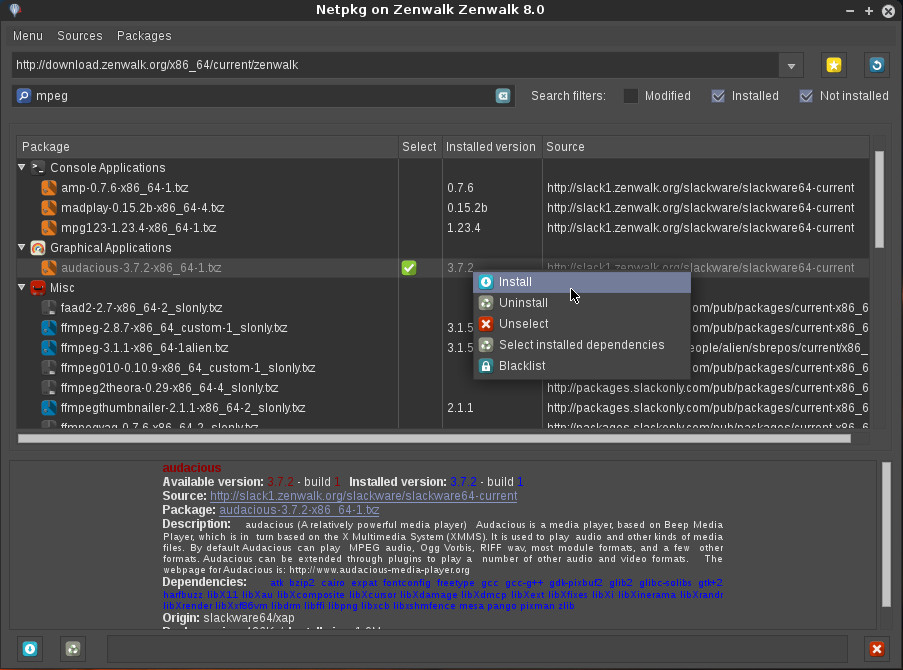The image size is (903, 670).
Task: Click the Netpkg application icon in title bar
Action: [15, 10]
